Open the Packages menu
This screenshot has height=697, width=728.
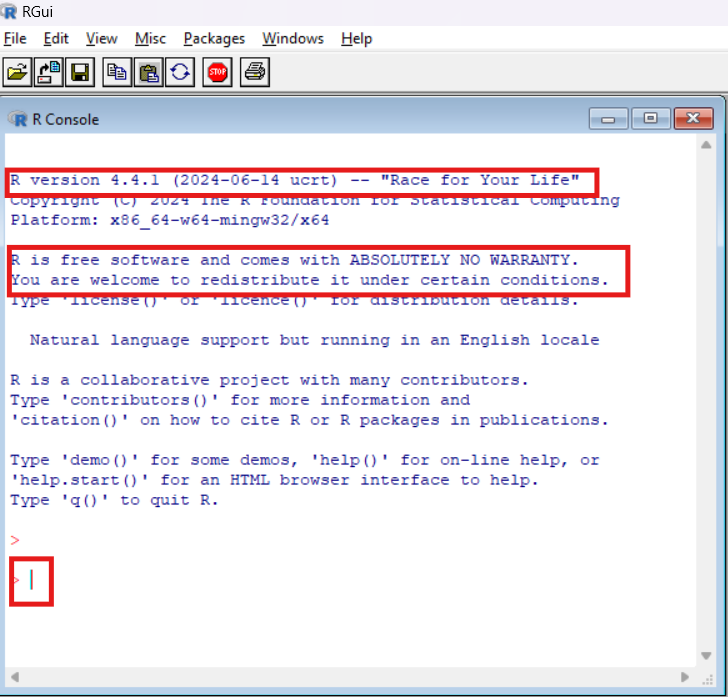pyautogui.click(x=214, y=38)
